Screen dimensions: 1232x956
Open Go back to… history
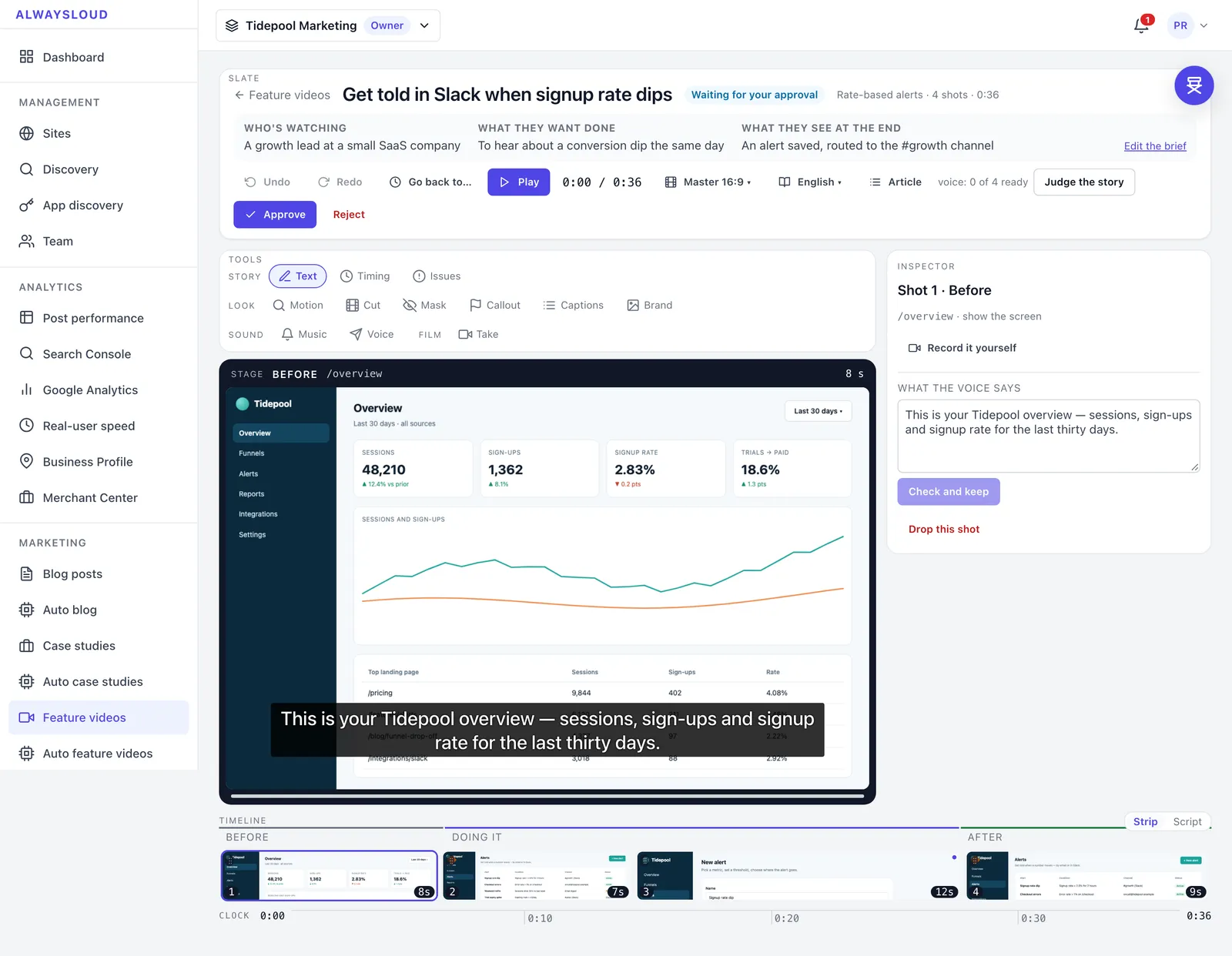tap(430, 182)
